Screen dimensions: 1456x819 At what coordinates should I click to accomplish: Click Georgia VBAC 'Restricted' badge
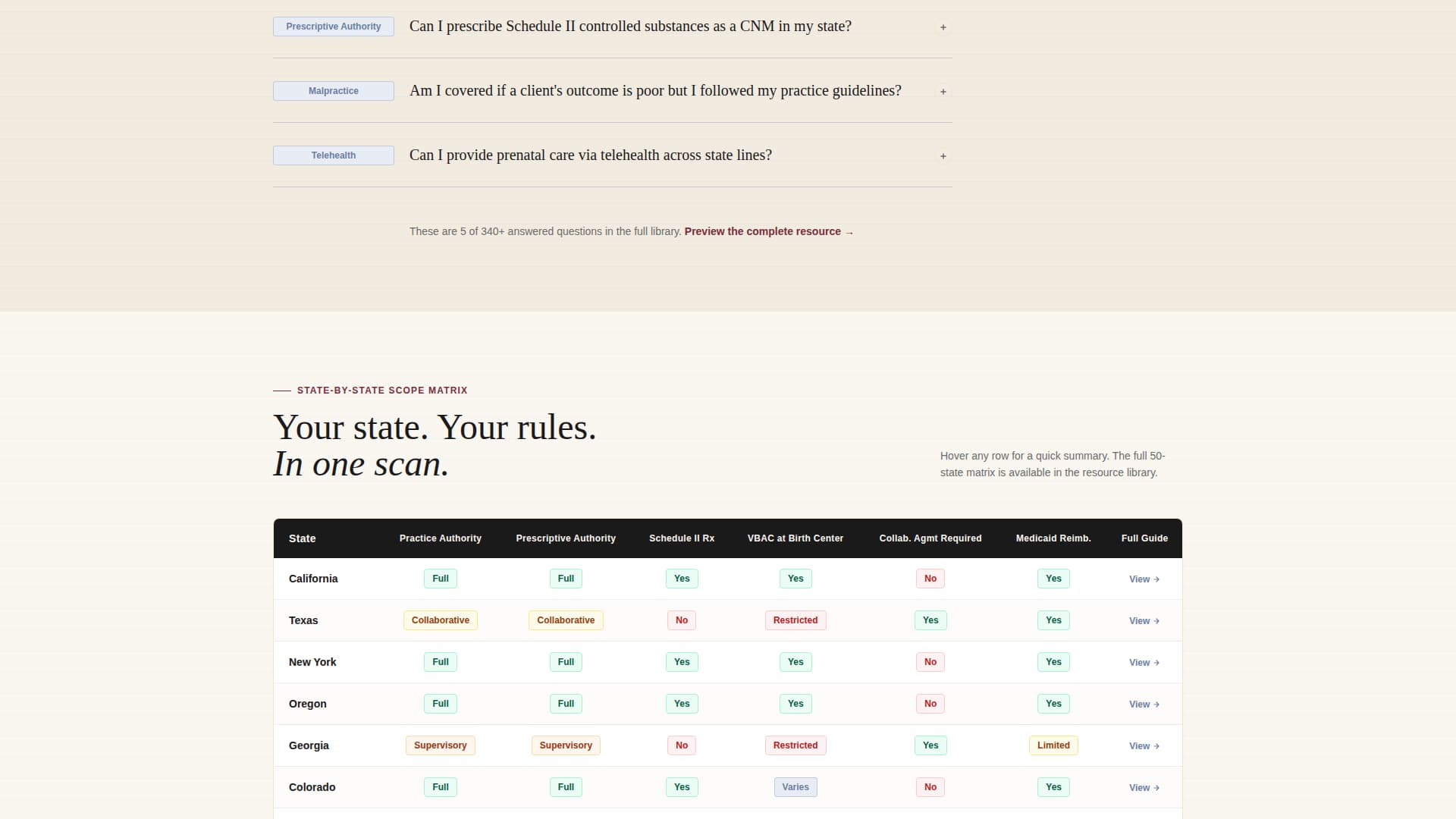click(x=795, y=745)
